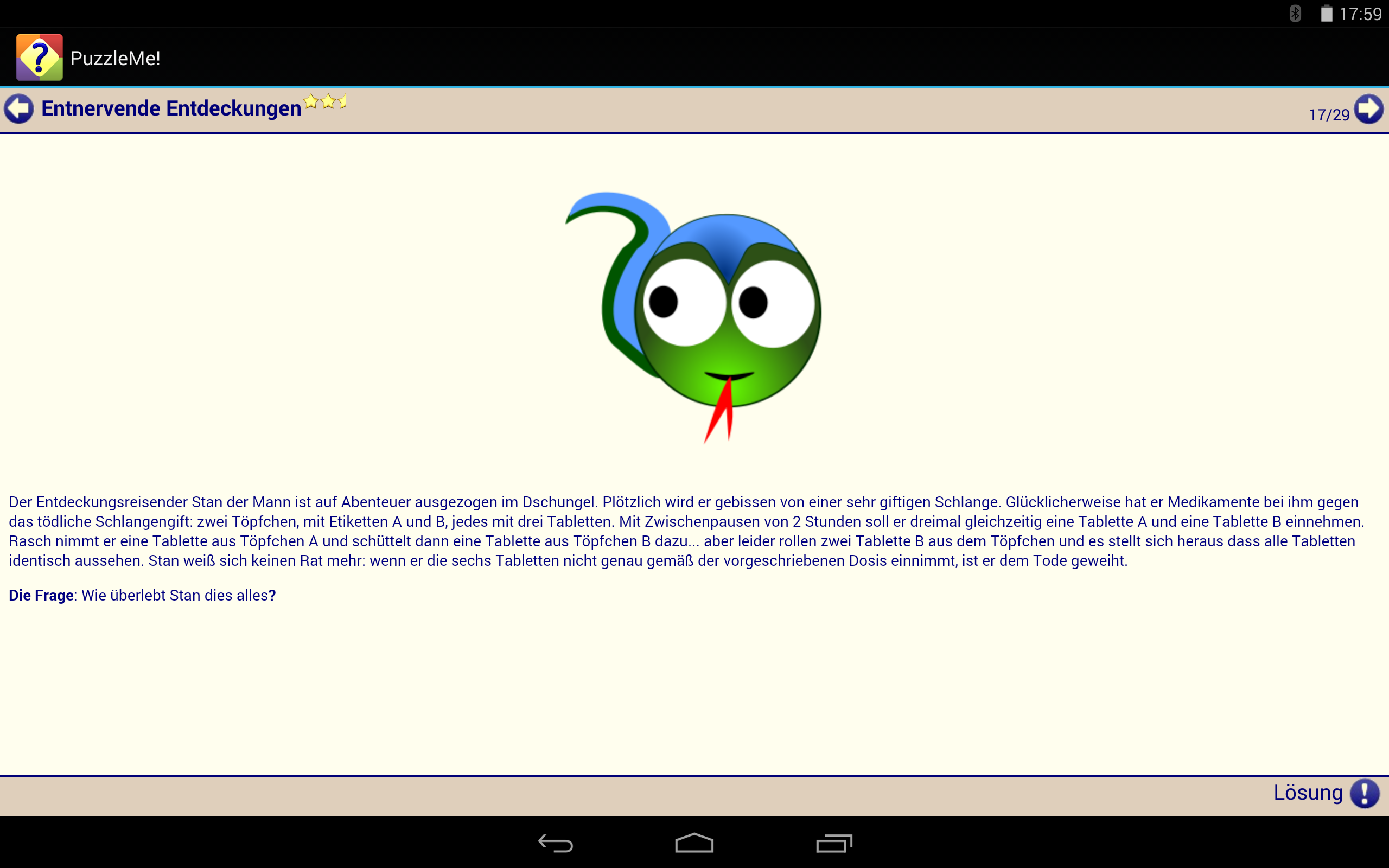The width and height of the screenshot is (1389, 868).
Task: Open the Android recent apps overview
Action: (x=833, y=843)
